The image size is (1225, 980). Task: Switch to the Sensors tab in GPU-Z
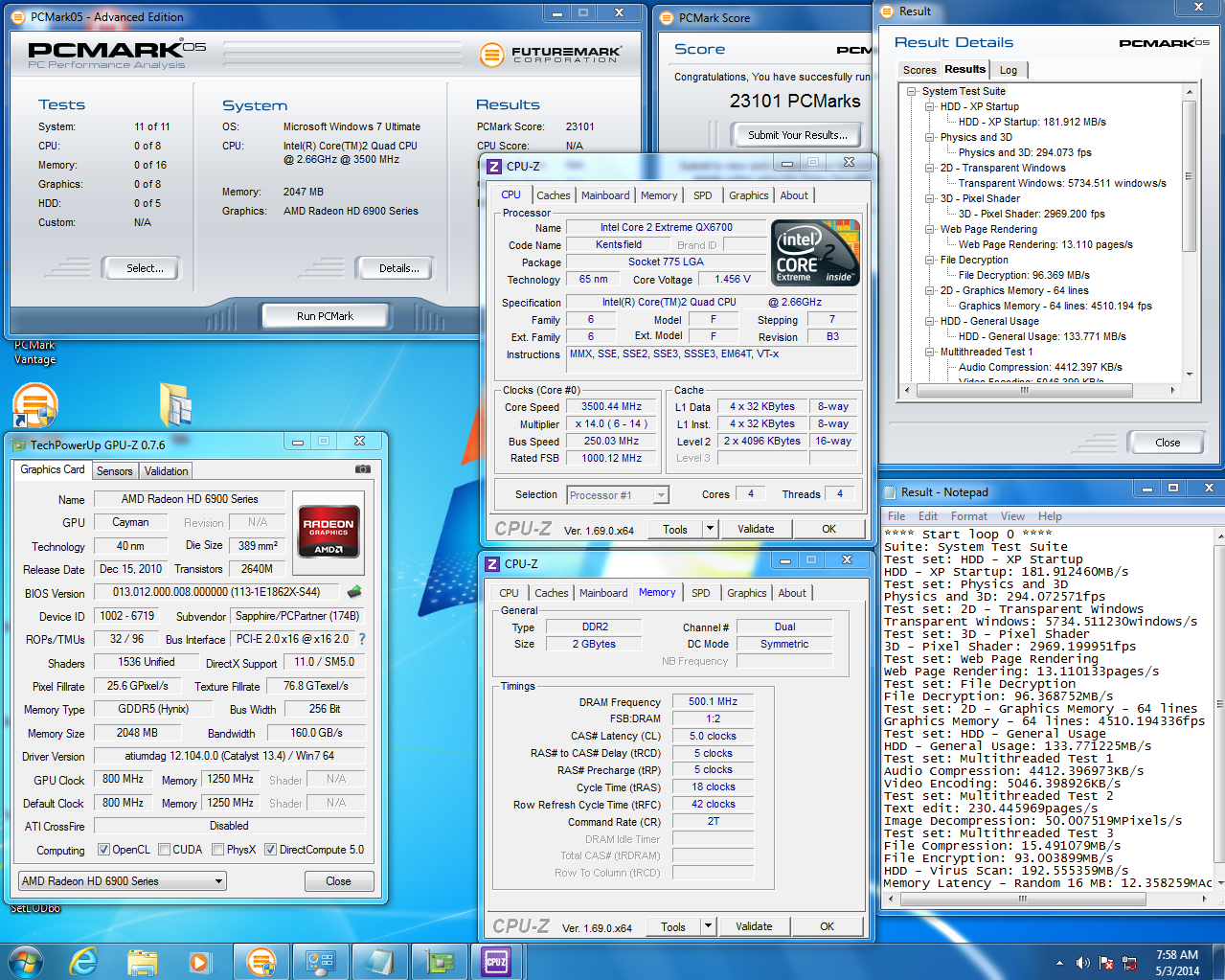[x=114, y=471]
